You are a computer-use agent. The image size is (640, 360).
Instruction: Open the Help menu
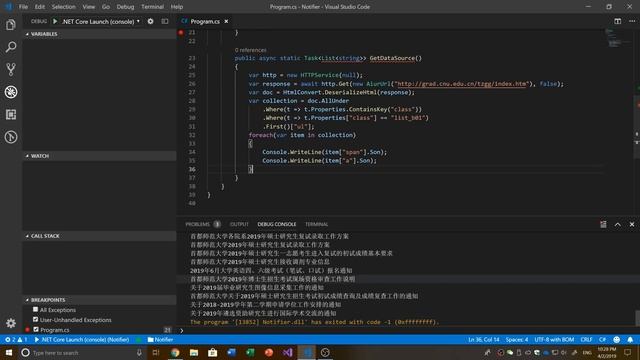coord(177,7)
